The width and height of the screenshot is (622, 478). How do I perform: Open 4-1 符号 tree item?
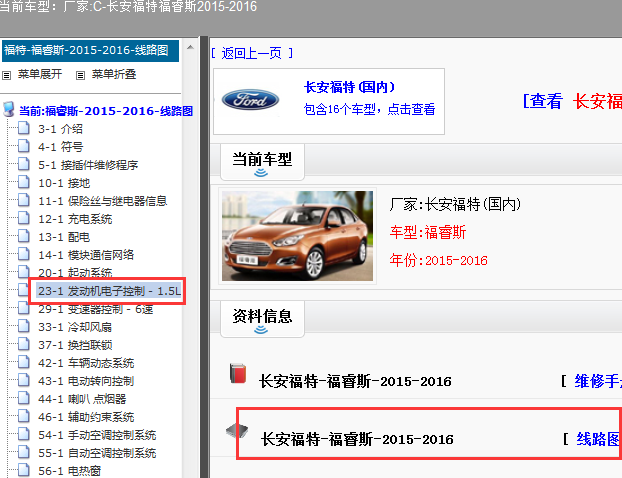pyautogui.click(x=60, y=147)
